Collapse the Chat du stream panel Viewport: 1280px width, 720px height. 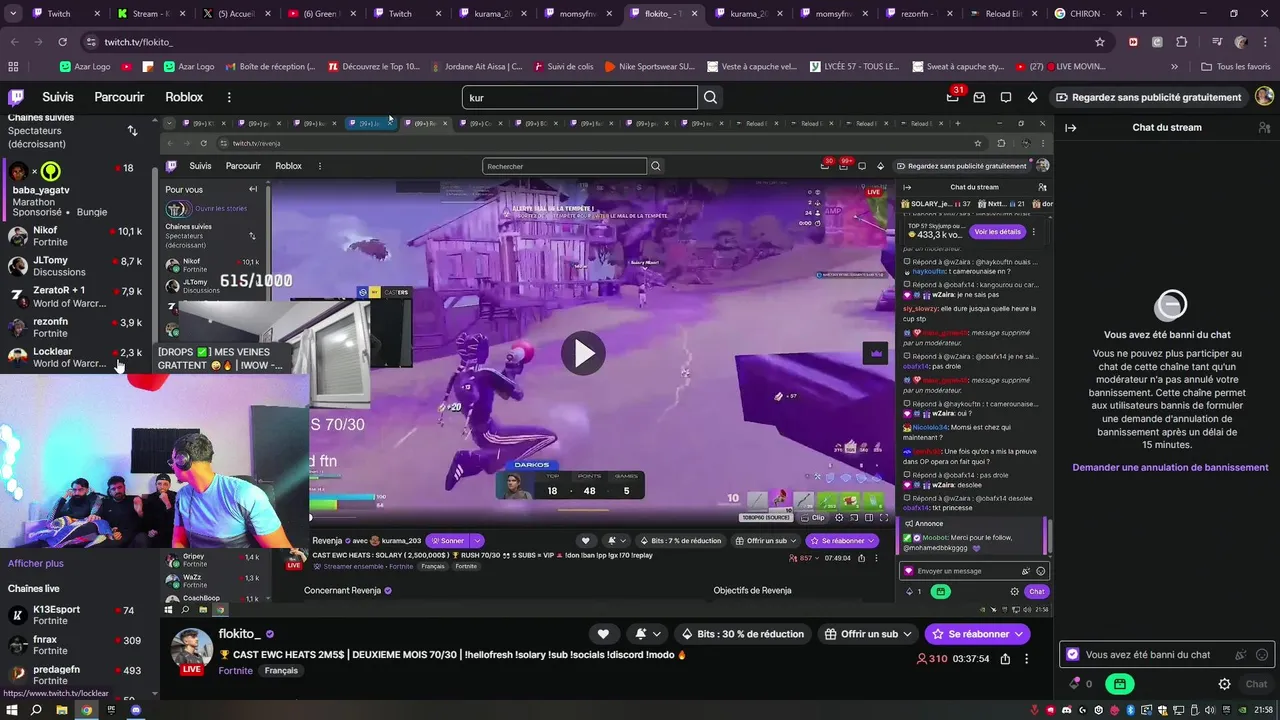click(x=1071, y=127)
